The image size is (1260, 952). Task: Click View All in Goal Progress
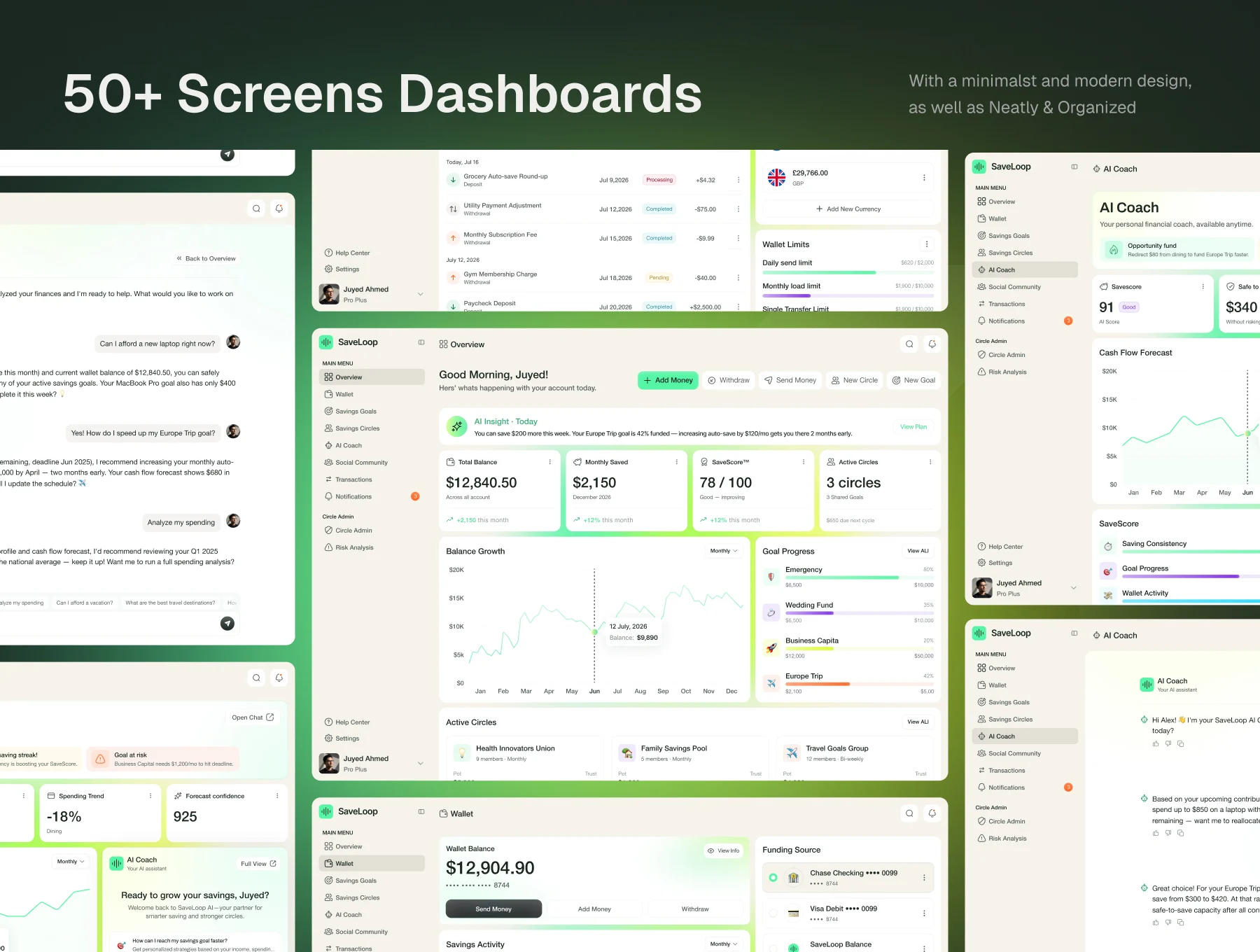point(918,551)
